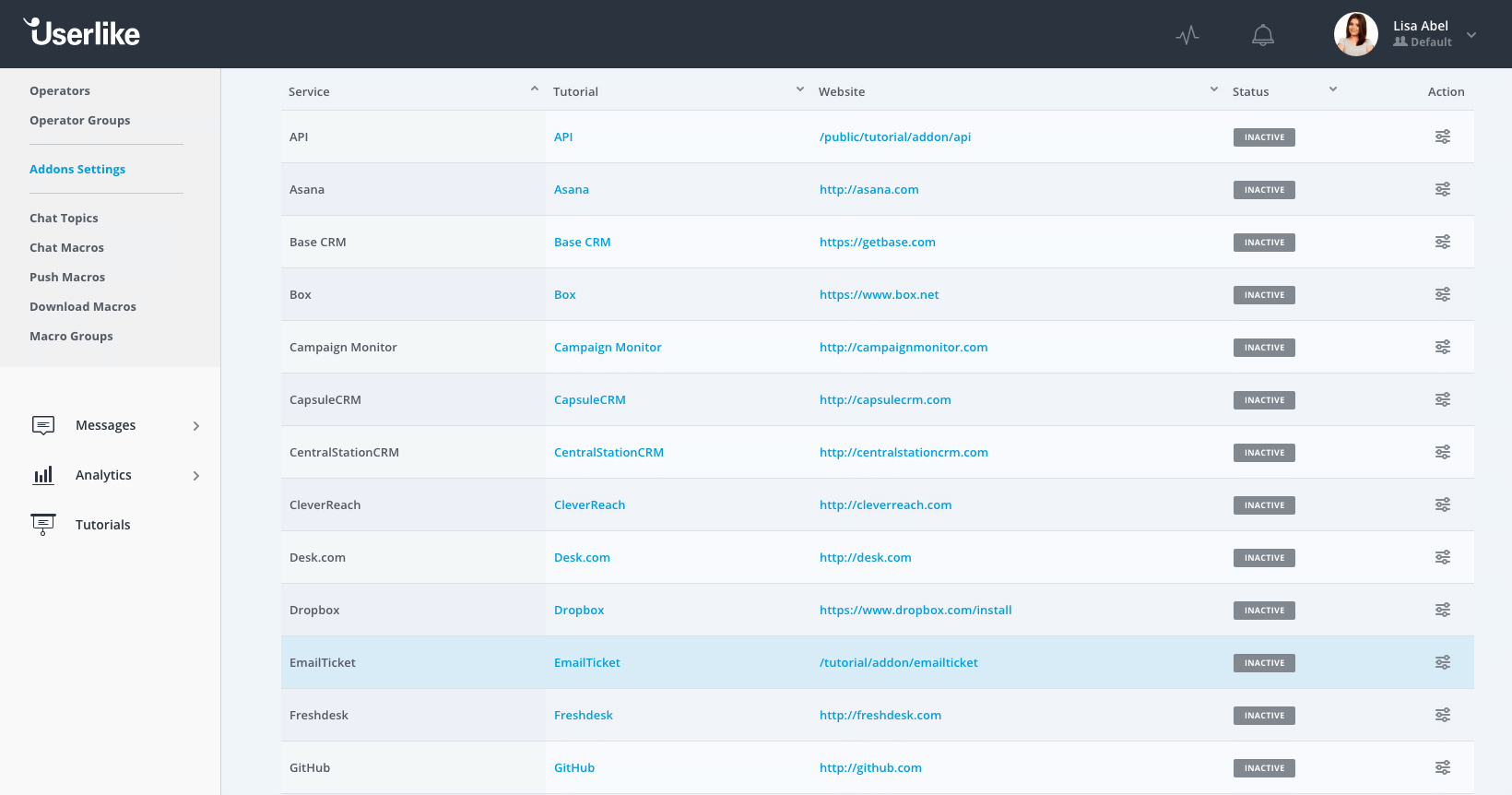1512x795 pixels.
Task: Sort by Service column arrow
Action: pos(535,89)
